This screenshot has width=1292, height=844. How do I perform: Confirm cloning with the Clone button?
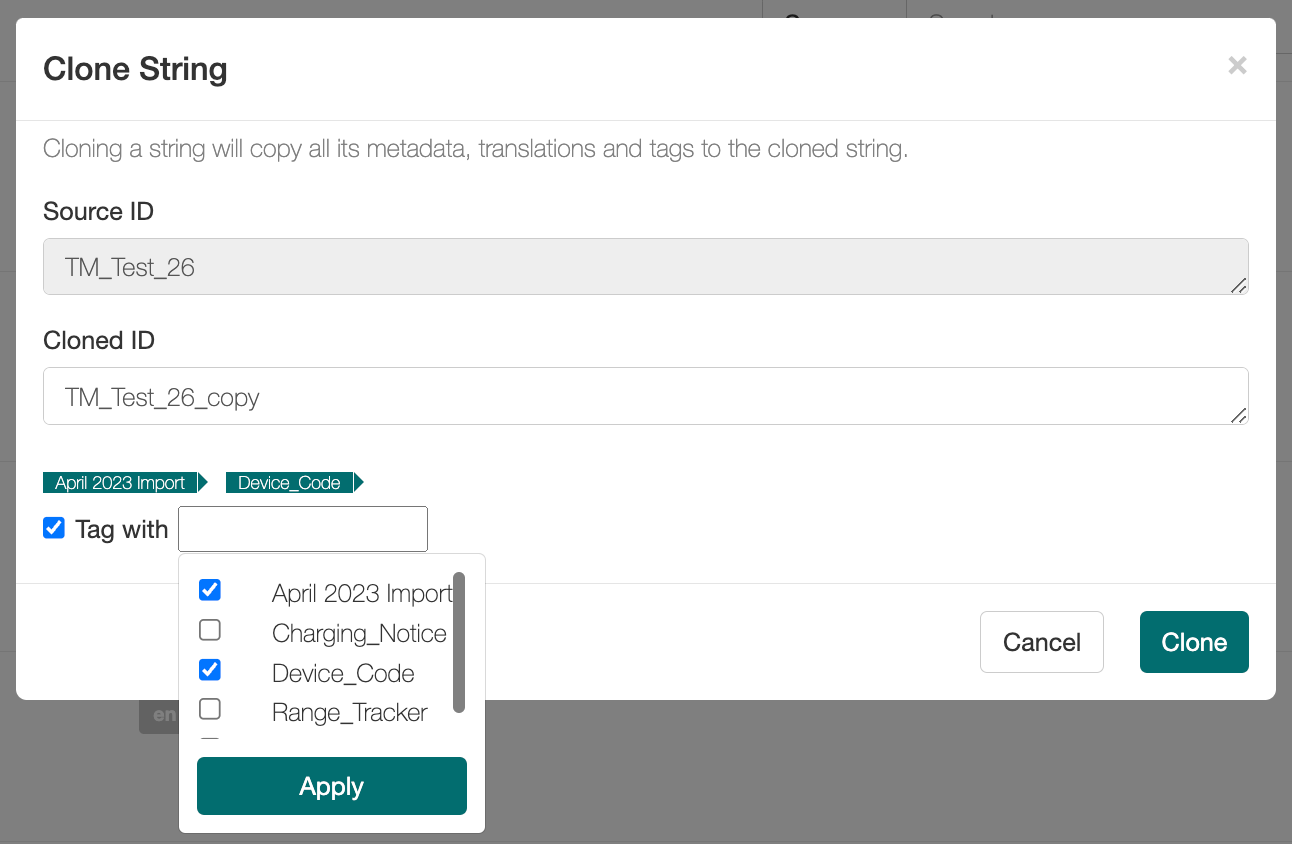coord(1194,641)
